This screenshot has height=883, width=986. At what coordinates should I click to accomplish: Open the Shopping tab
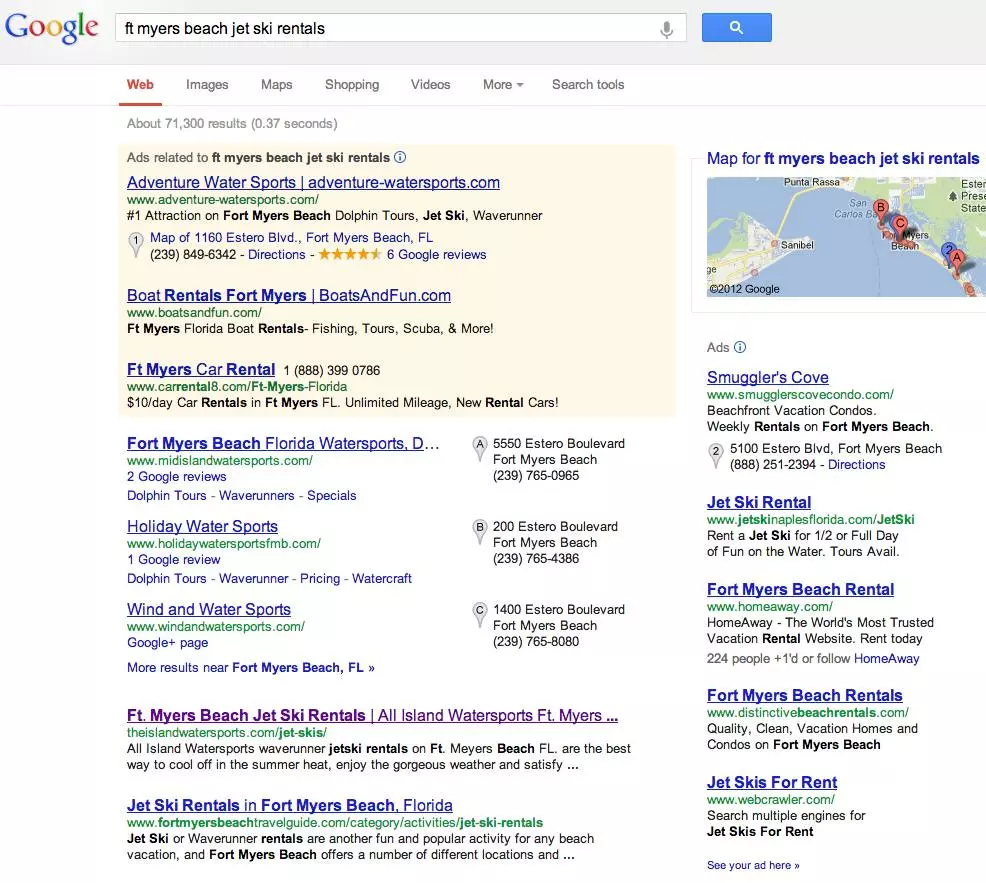tap(352, 84)
